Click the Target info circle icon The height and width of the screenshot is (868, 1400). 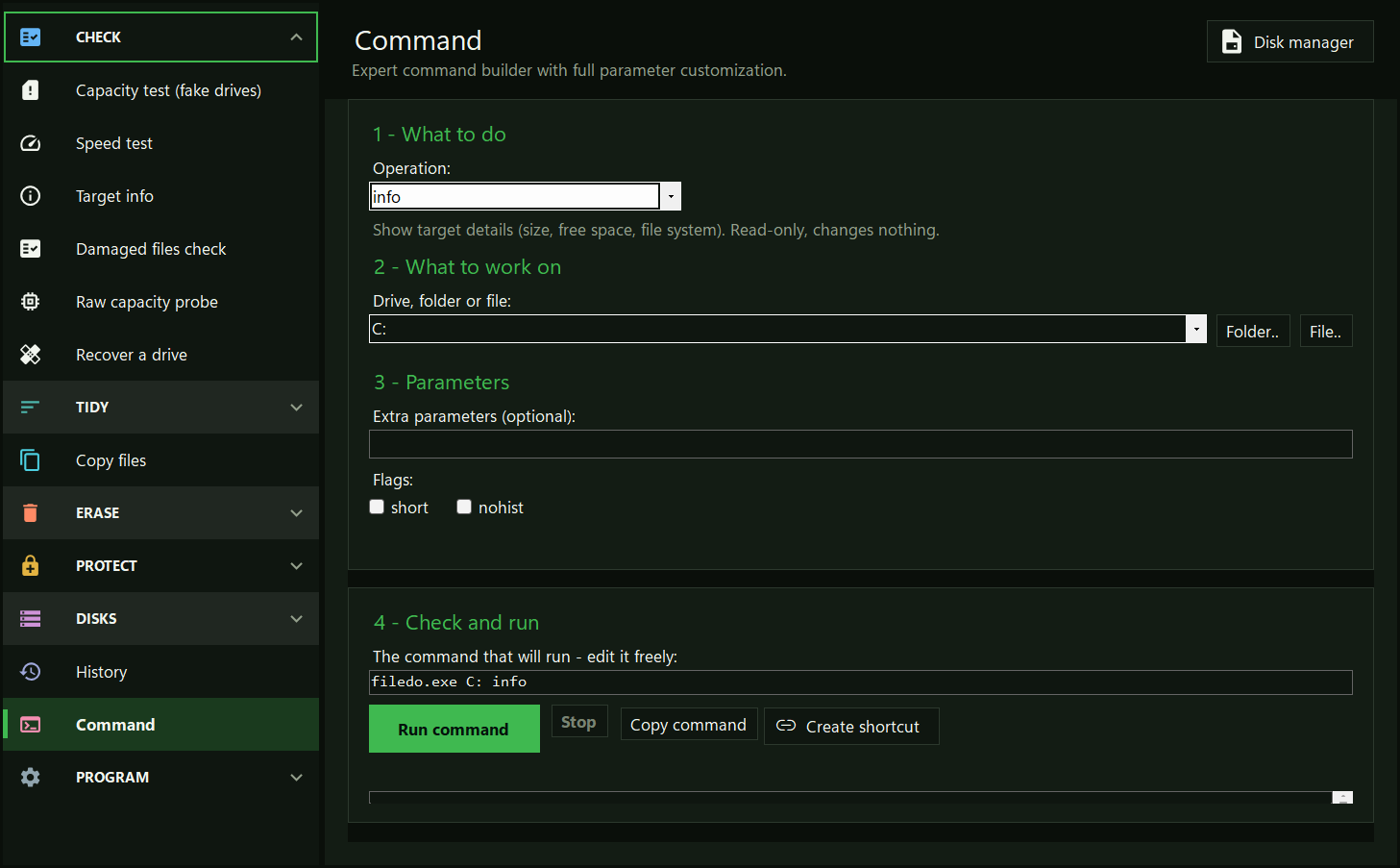point(31,196)
